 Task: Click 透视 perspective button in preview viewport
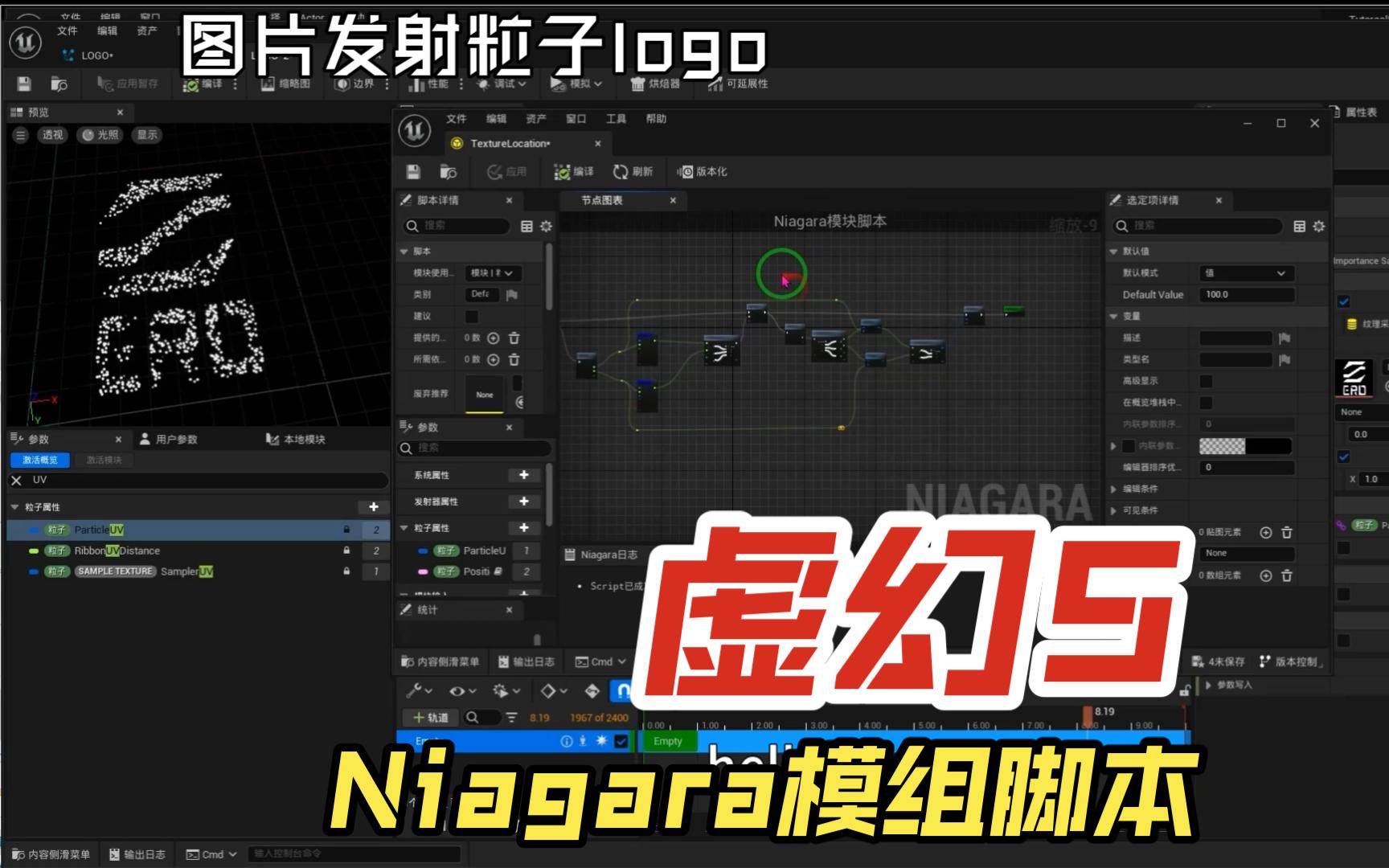pos(53,135)
